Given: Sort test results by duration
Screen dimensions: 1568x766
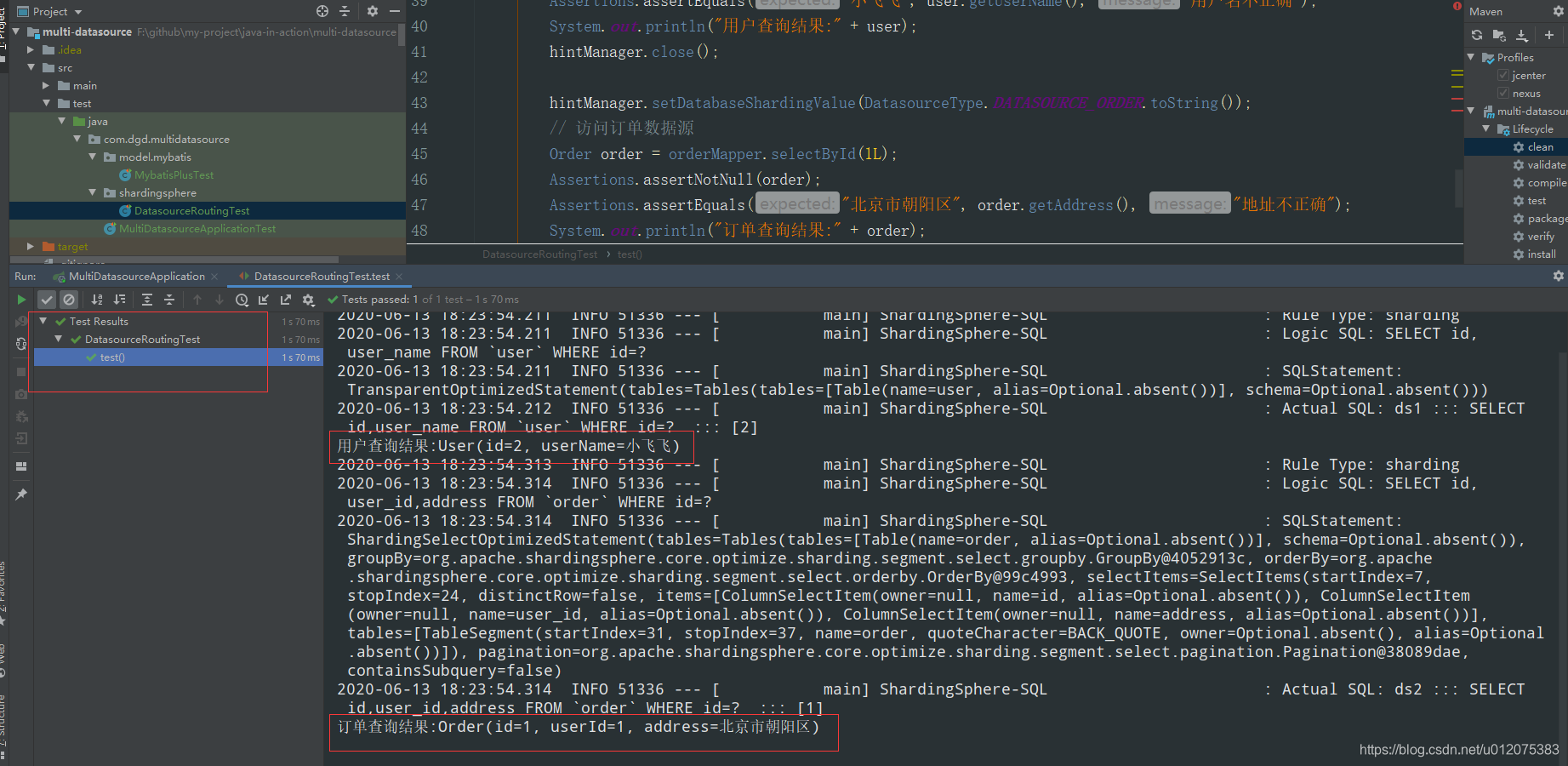Looking at the screenshot, I should [119, 300].
